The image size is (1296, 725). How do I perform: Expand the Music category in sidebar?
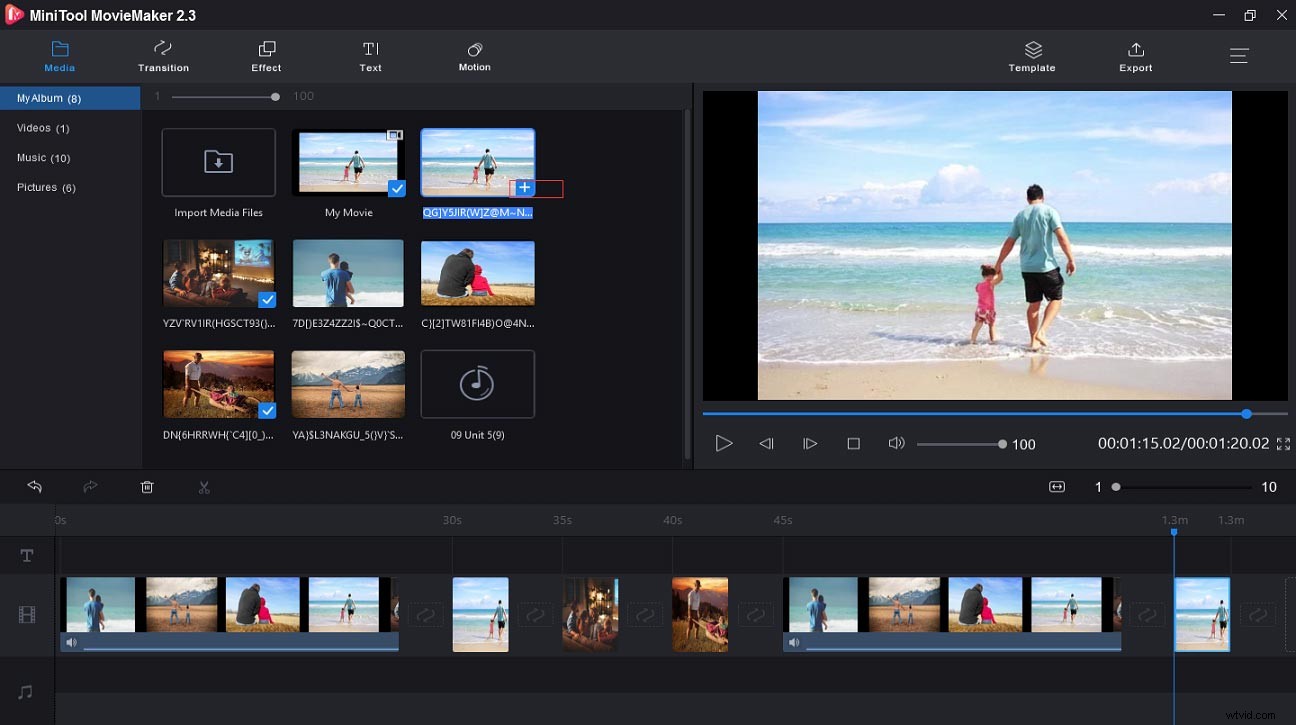pyautogui.click(x=44, y=158)
